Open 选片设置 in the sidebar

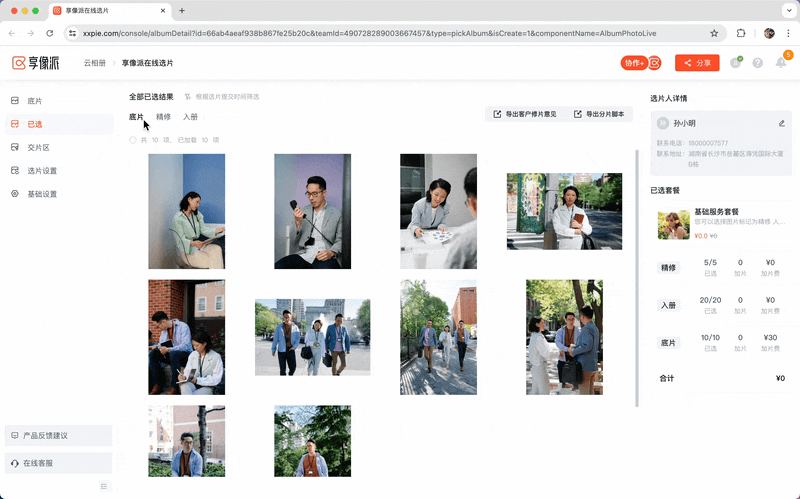pos(42,170)
